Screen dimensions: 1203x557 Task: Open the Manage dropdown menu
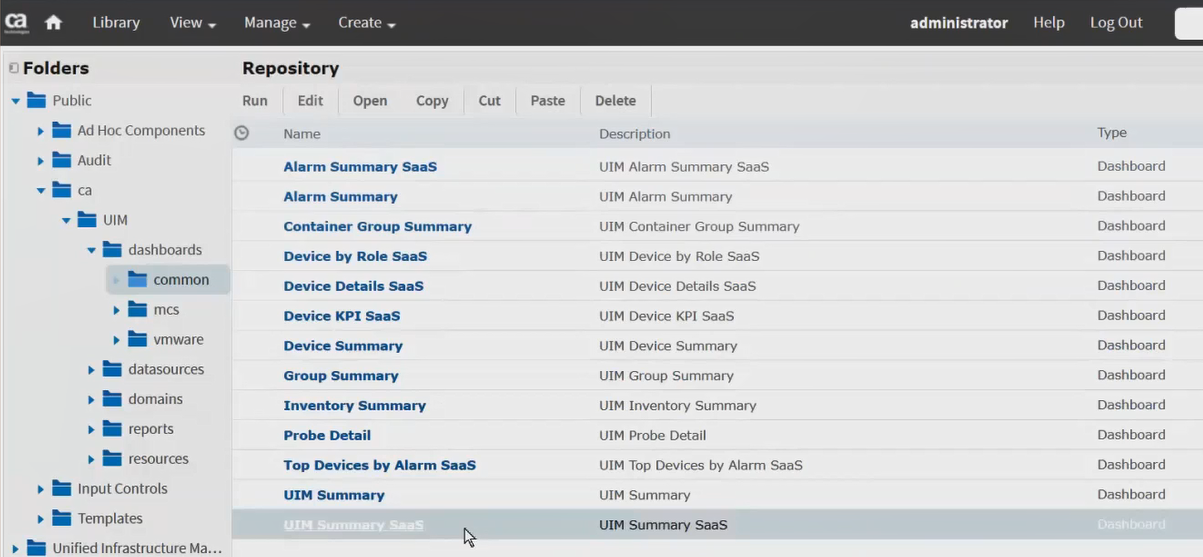point(277,23)
